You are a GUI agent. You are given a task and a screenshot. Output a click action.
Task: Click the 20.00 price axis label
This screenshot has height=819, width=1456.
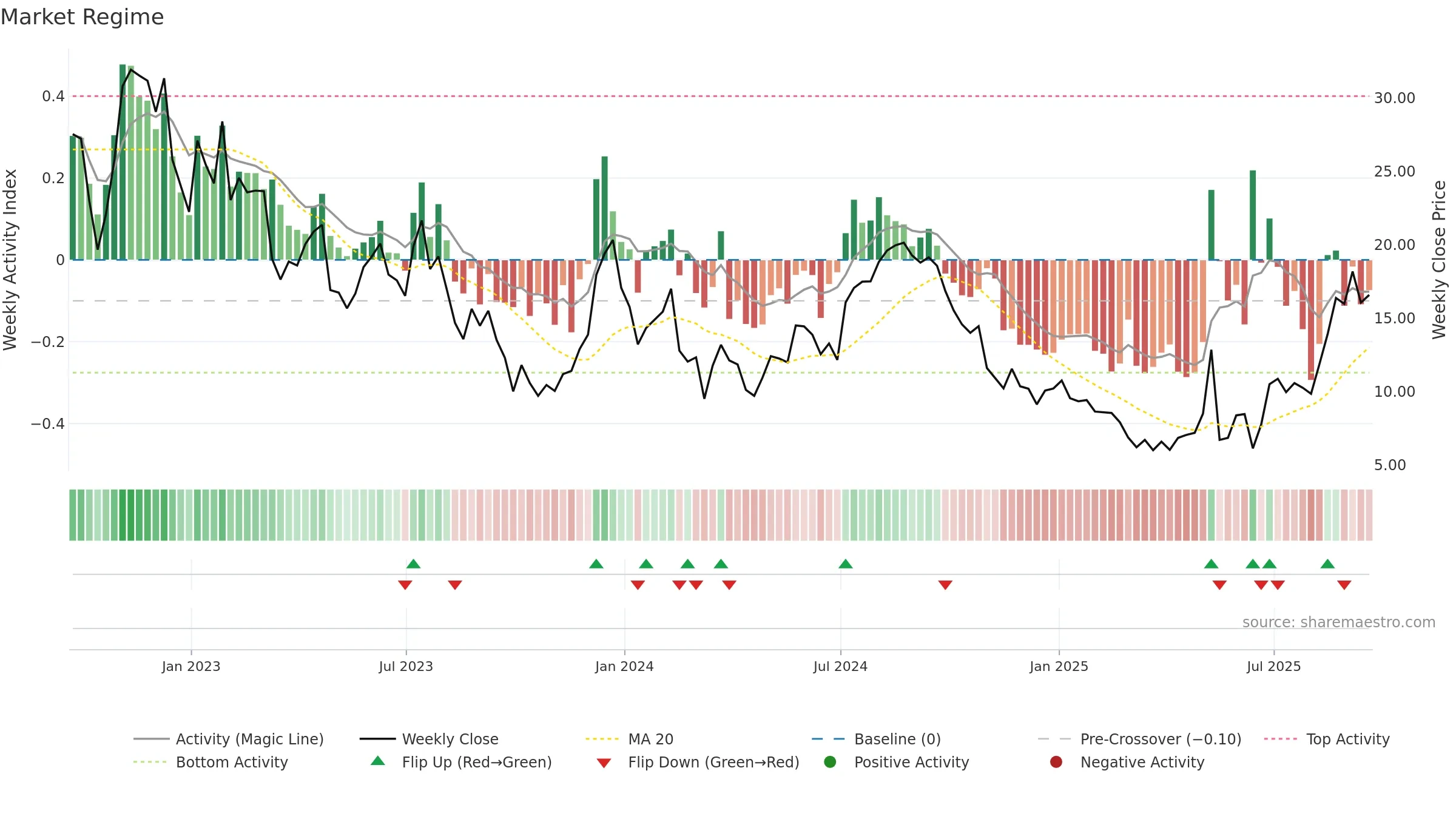pos(1394,244)
